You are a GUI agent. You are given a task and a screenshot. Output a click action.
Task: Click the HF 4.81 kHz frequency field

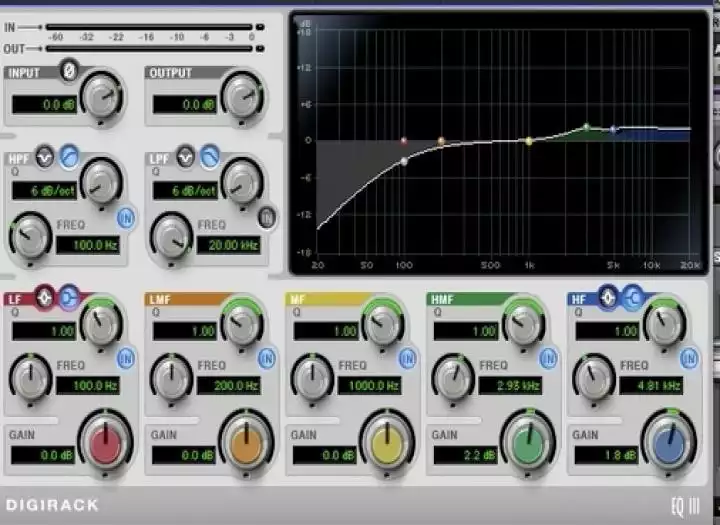pyautogui.click(x=652, y=385)
